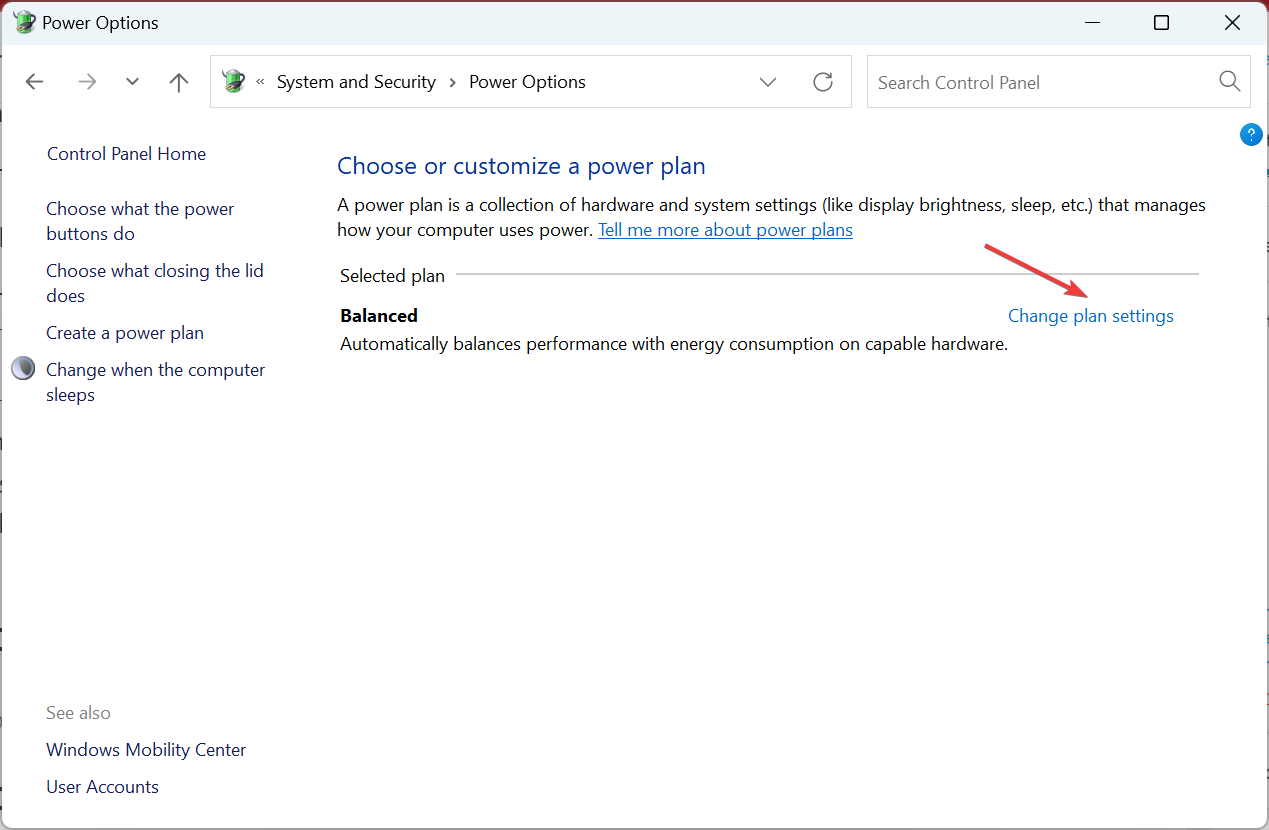The width and height of the screenshot is (1269, 830).
Task: Minimize the Power Options window
Action: [x=1090, y=22]
